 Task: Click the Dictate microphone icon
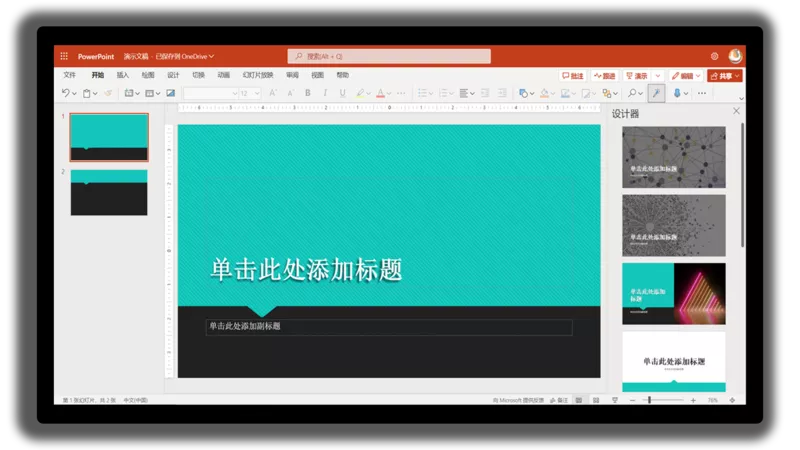[677, 93]
